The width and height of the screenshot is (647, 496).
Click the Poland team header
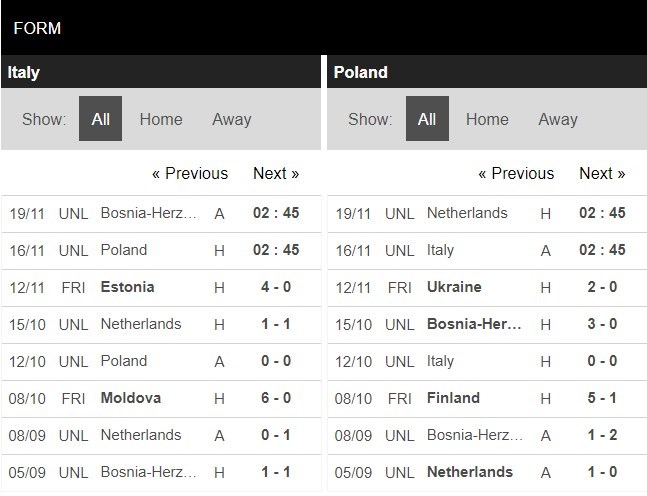coord(360,72)
